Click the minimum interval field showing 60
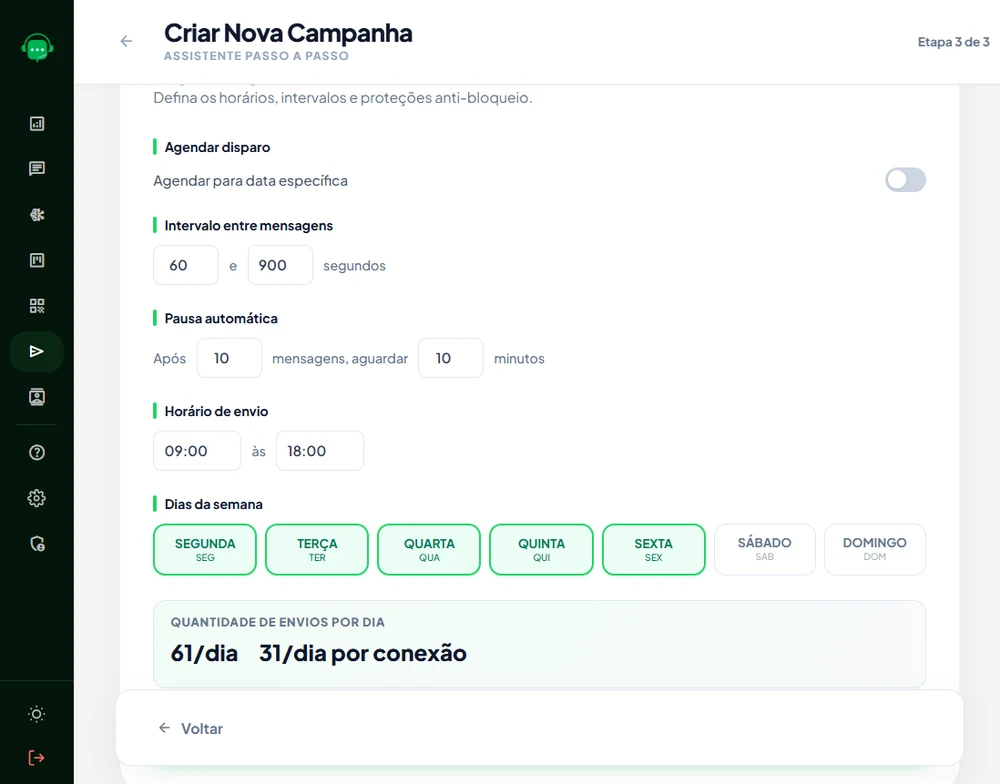The width and height of the screenshot is (1000, 784). click(x=186, y=265)
